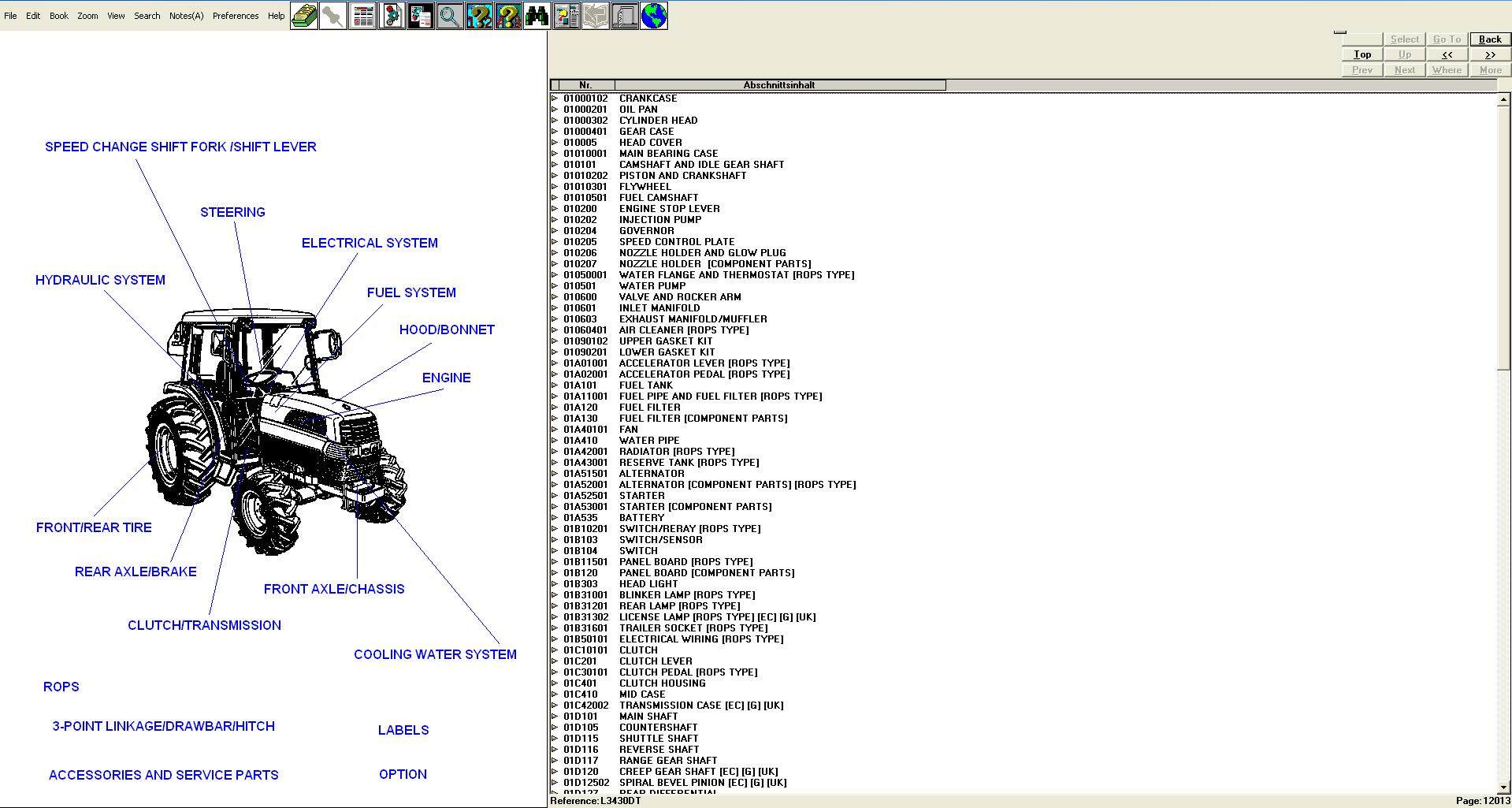Click the 1?2 numeric help icon
This screenshot has width=1512, height=808.
click(479, 16)
